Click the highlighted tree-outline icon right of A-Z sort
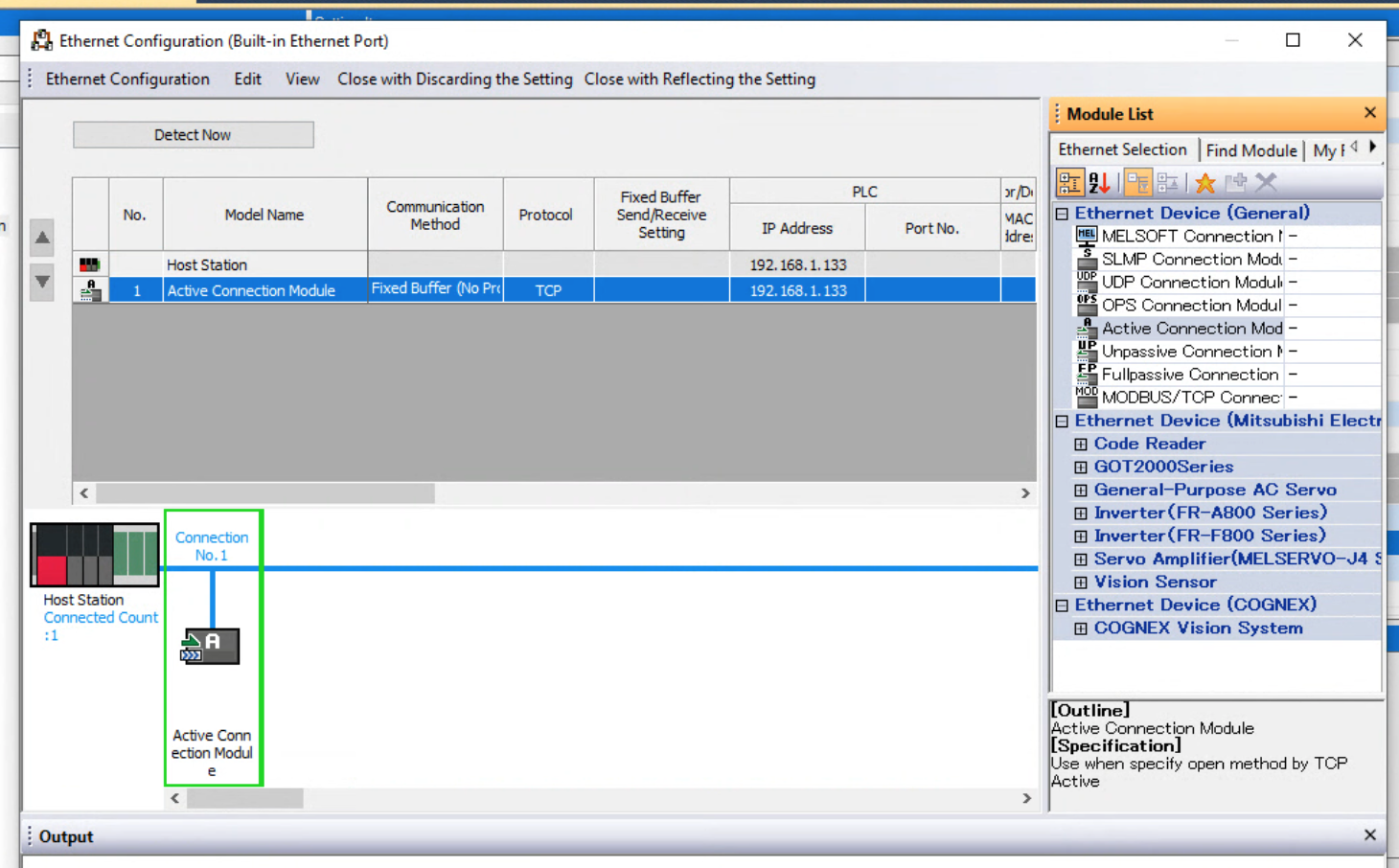 [x=1137, y=182]
